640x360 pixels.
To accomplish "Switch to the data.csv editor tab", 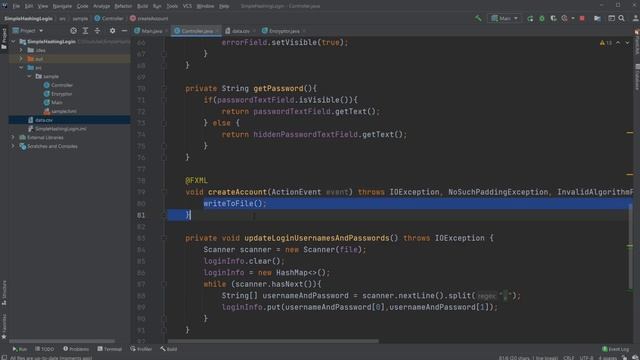I will [238, 31].
